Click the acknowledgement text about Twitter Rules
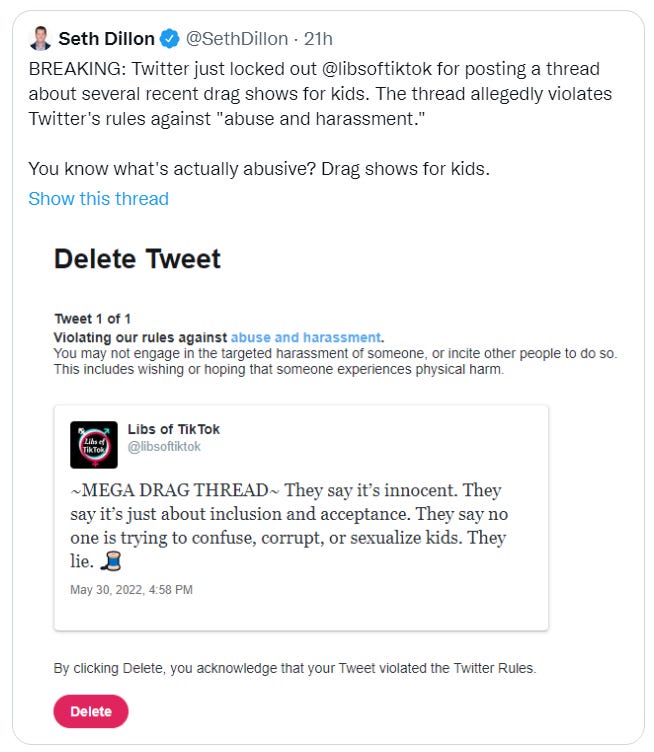This screenshot has height=752, width=654. (x=295, y=668)
